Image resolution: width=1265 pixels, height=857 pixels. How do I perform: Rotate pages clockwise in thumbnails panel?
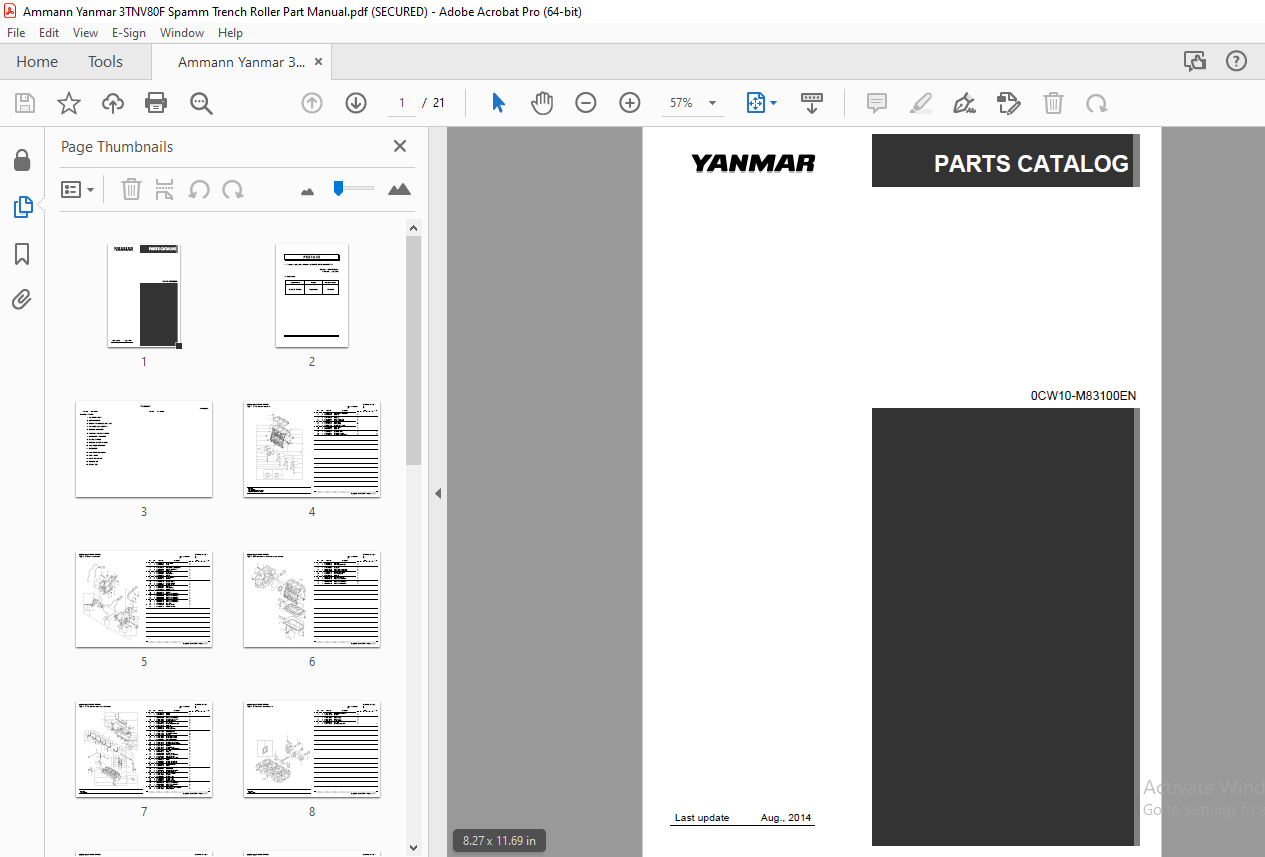[x=233, y=189]
